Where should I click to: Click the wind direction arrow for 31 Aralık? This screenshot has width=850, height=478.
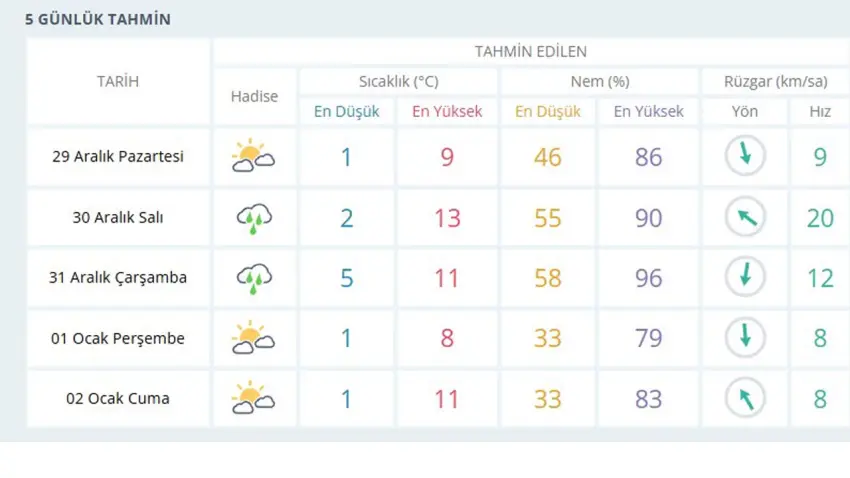[x=745, y=278]
